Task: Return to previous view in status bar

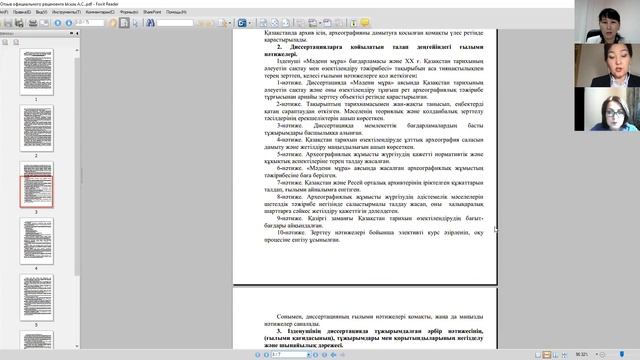Action: point(333,355)
